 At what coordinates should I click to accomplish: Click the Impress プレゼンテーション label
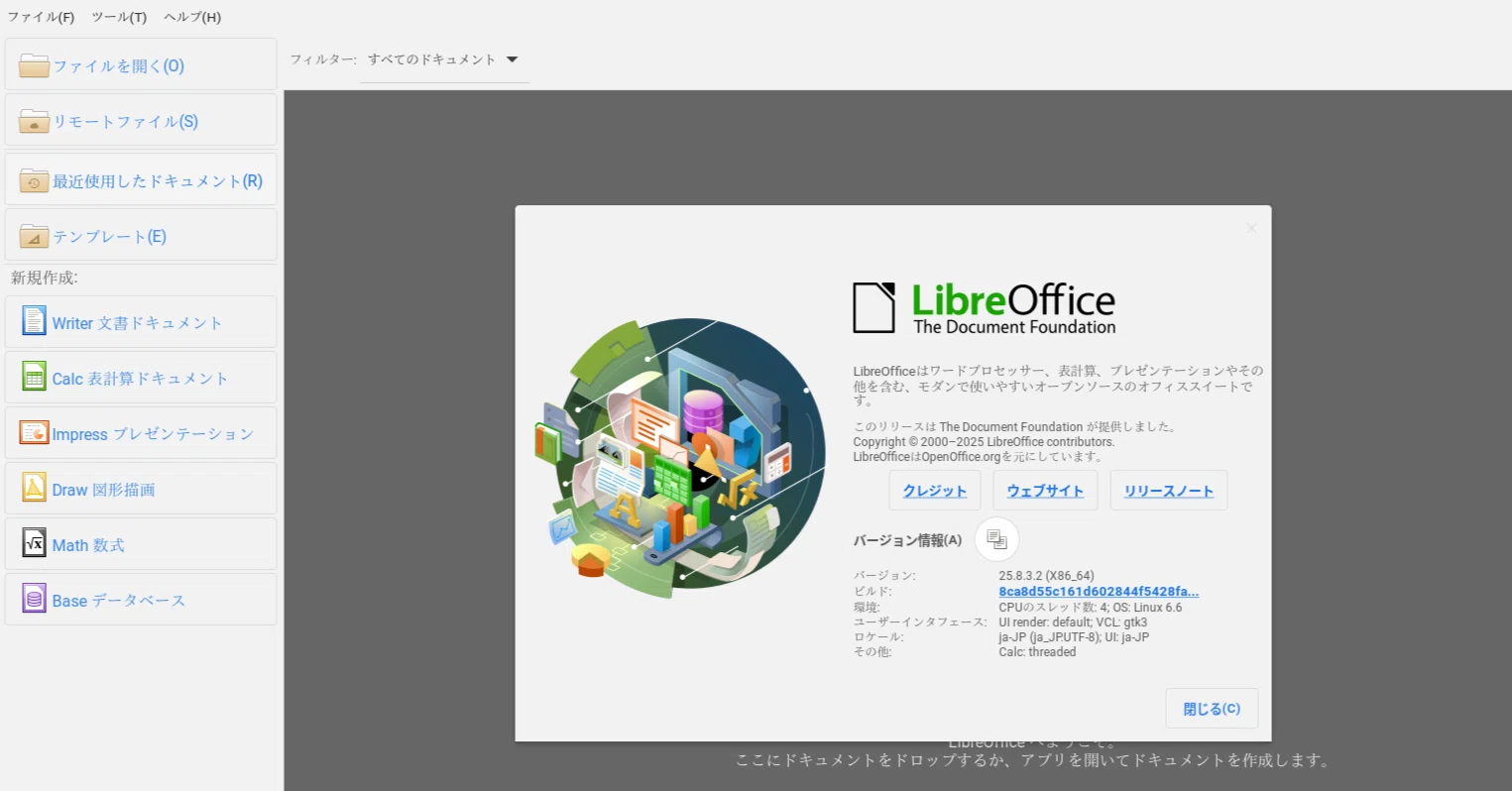tap(153, 434)
